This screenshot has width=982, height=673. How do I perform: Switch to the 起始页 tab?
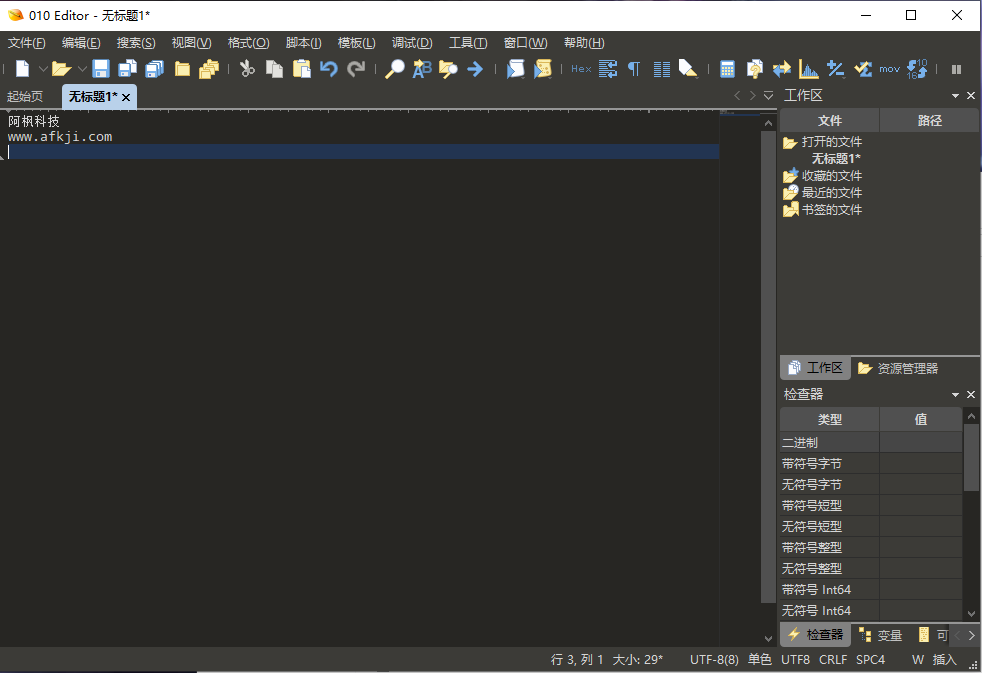click(25, 96)
